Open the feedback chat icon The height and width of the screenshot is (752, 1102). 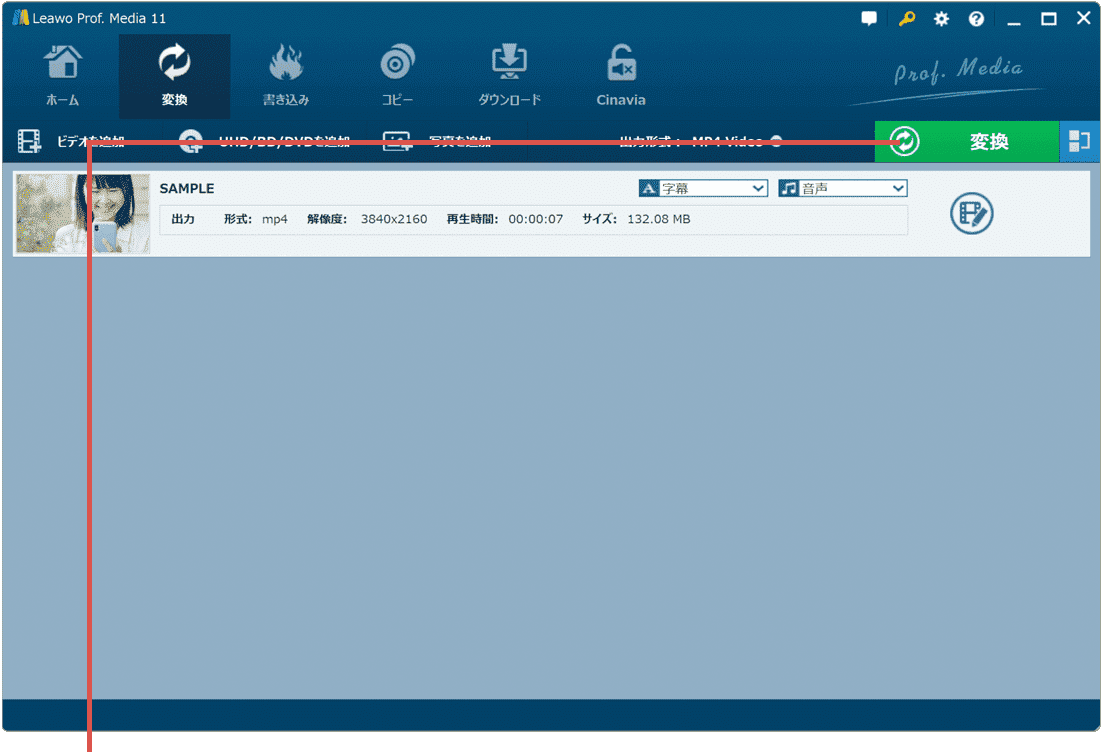(x=868, y=18)
